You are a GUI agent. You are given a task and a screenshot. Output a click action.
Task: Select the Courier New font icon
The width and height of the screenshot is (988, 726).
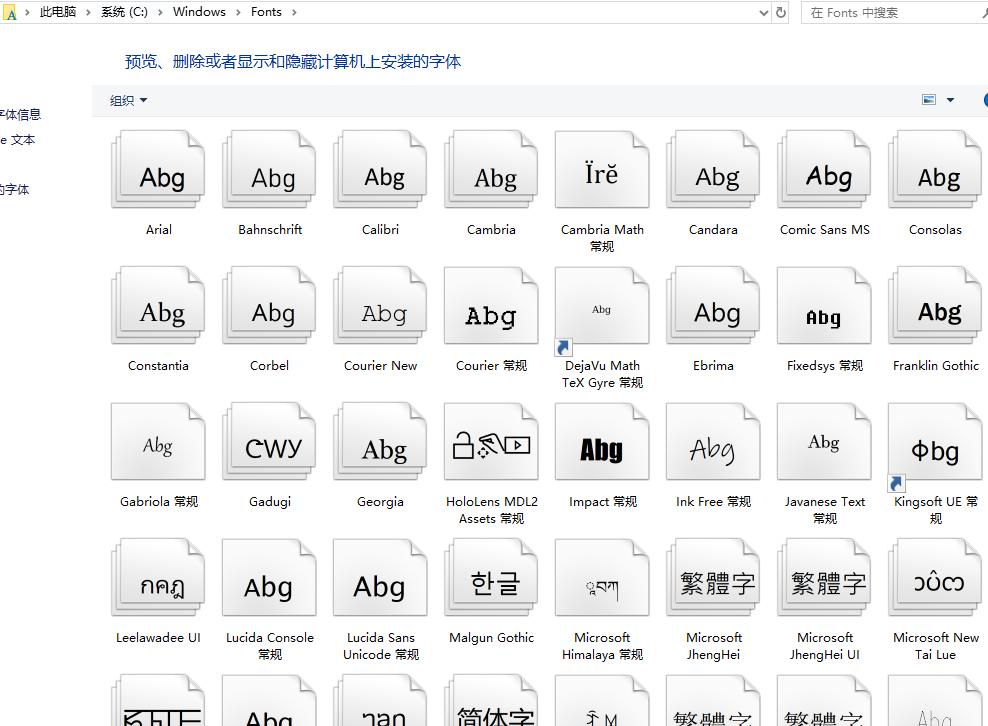(381, 305)
